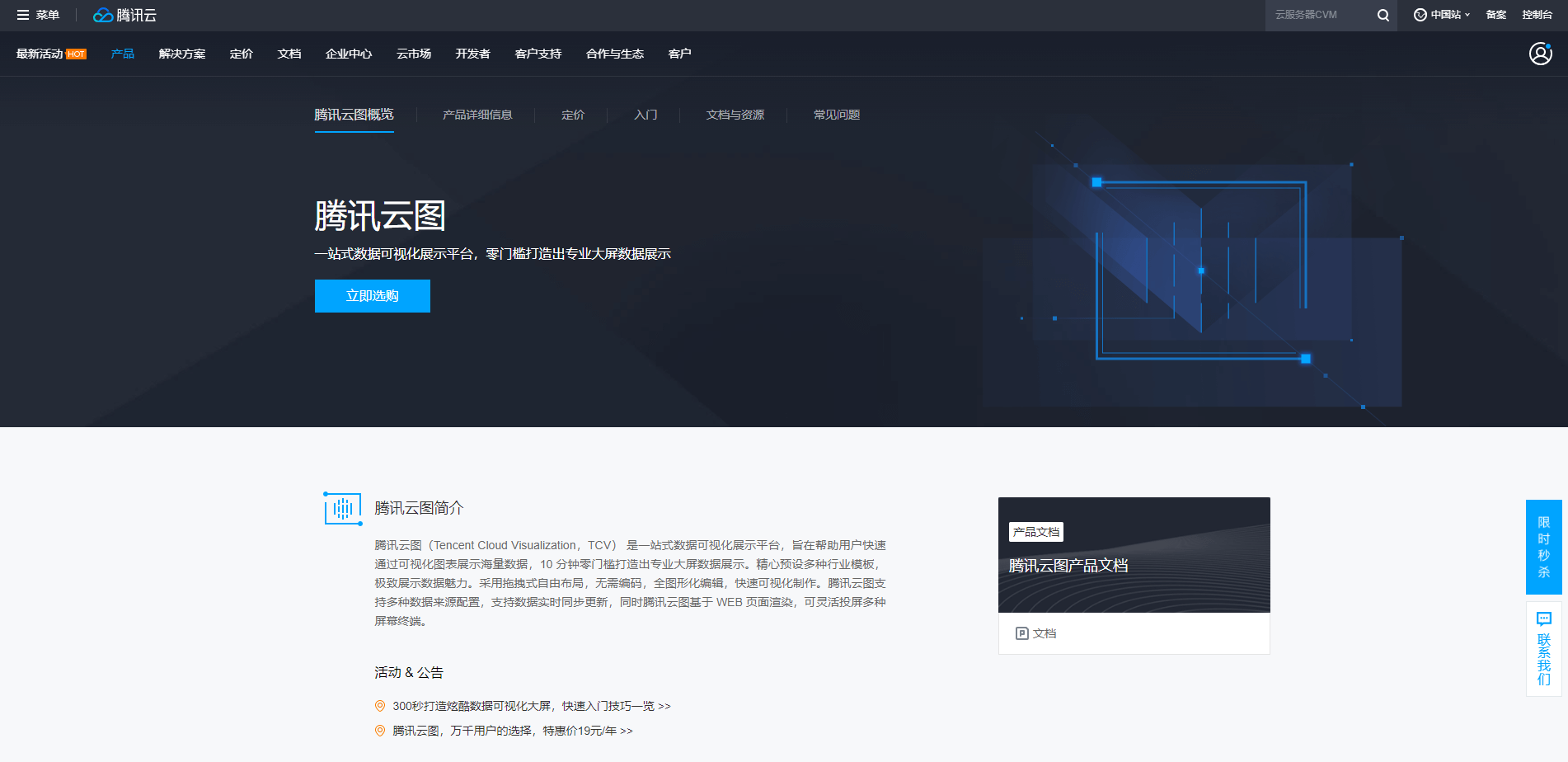Screen dimensions: 1568x762
Task: Expand the 中国站 region dropdown
Action: pos(1442,15)
